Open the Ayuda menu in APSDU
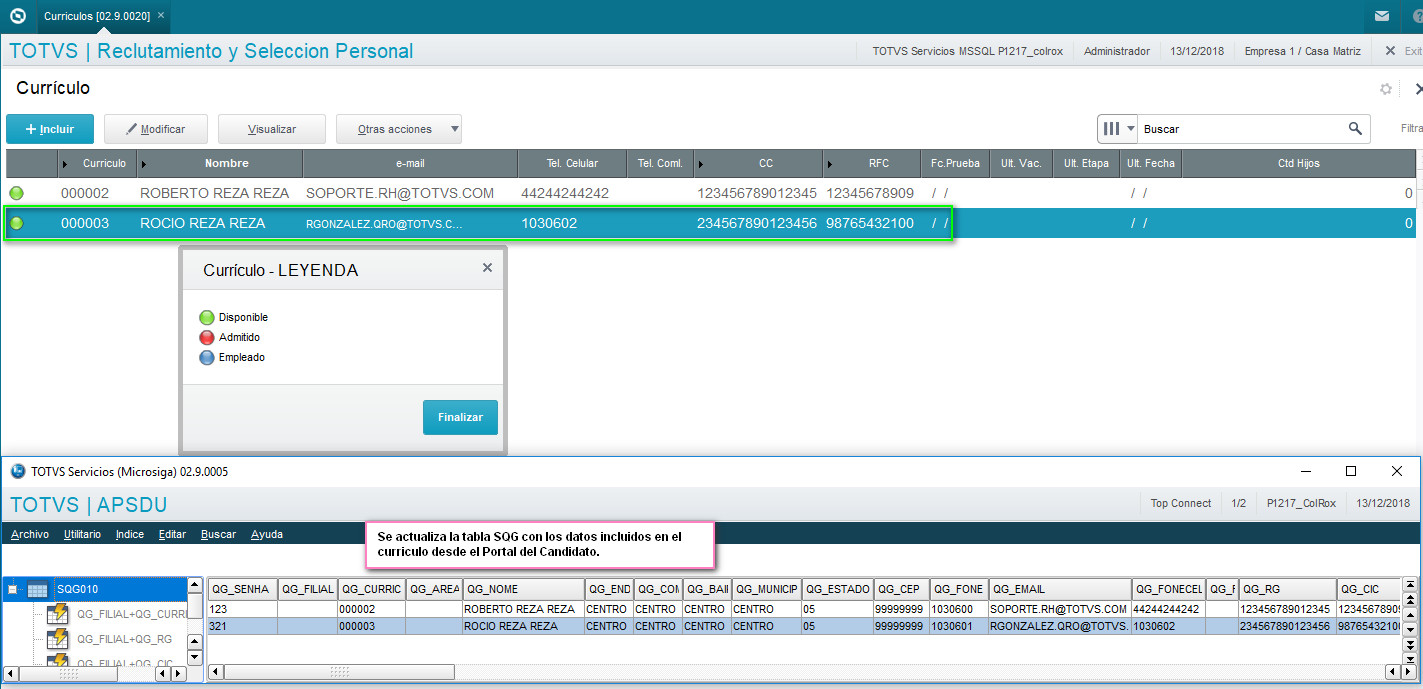The image size is (1423, 689). pyautogui.click(x=267, y=534)
